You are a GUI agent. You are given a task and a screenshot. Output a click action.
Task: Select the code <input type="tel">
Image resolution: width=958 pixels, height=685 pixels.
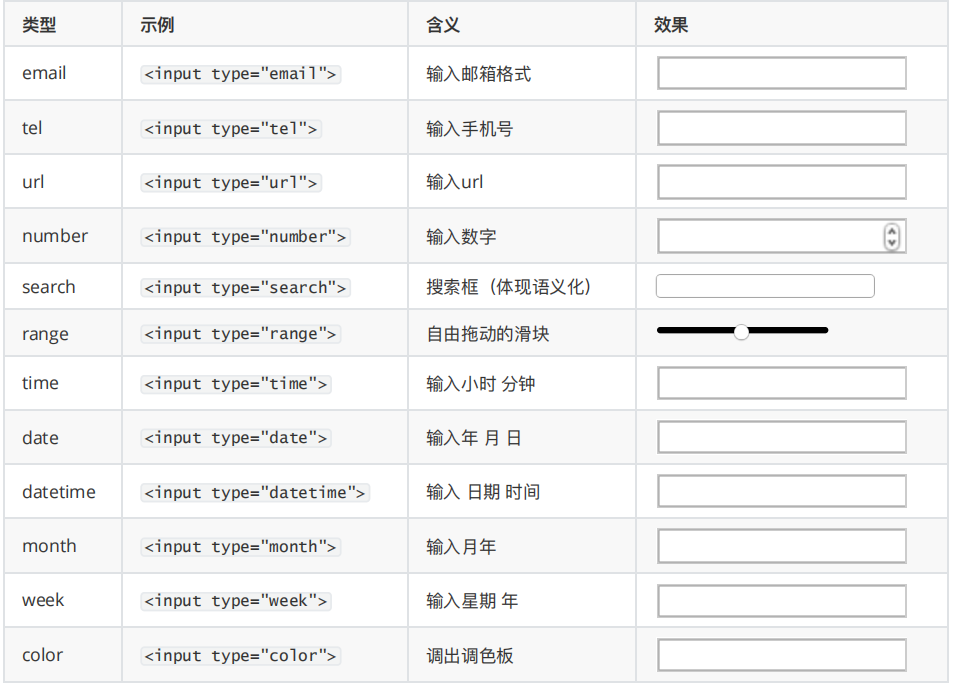[x=231, y=129]
